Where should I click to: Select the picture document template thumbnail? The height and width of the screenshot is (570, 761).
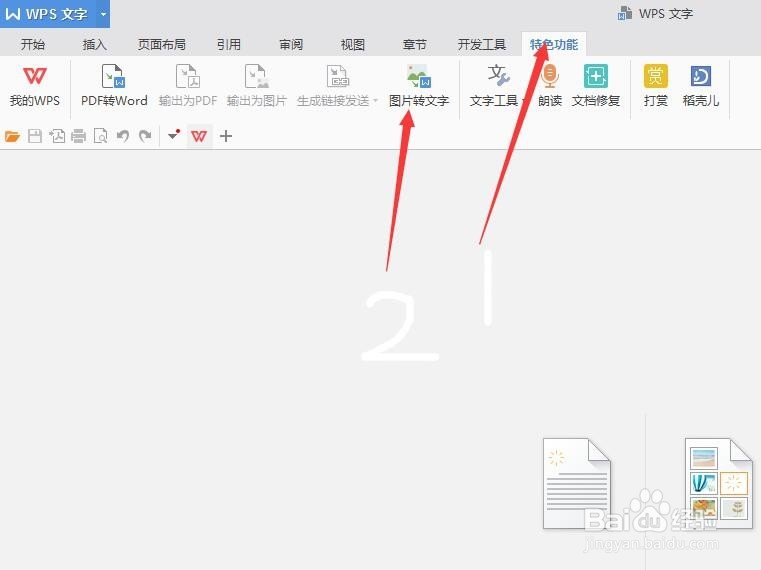719,483
